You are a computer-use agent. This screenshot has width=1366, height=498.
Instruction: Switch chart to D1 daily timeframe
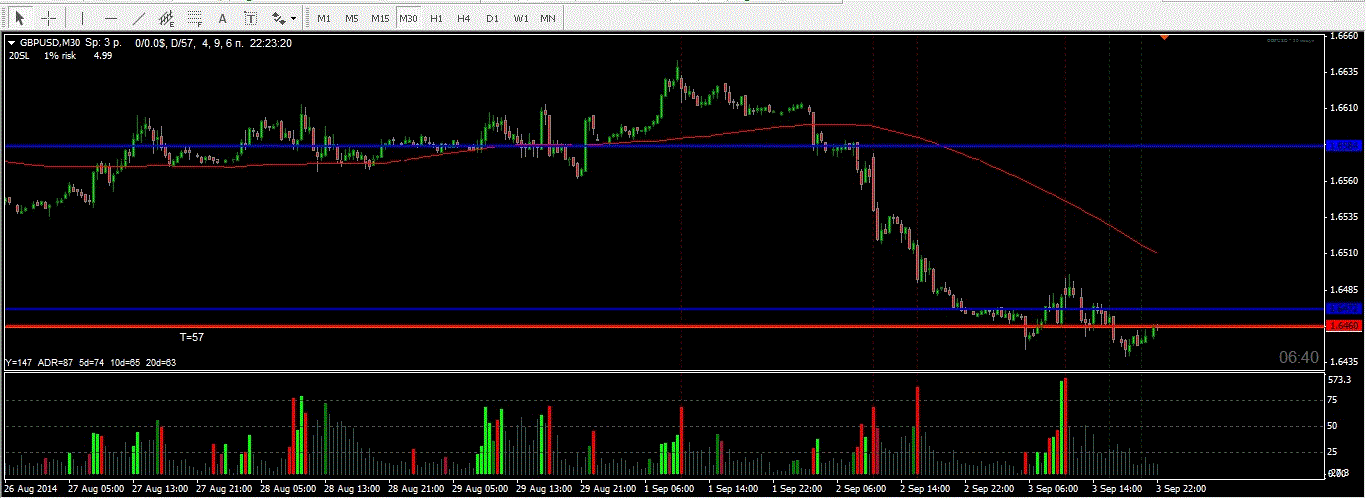[492, 18]
